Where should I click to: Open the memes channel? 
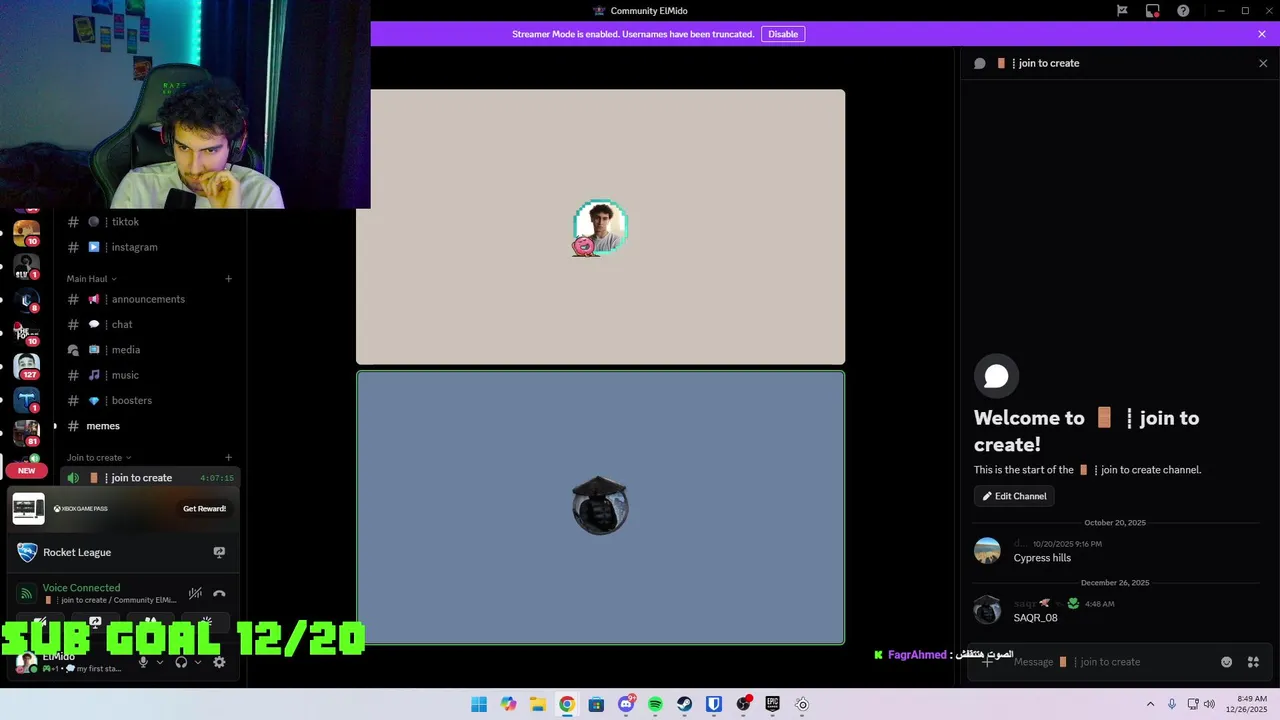[150, 426]
